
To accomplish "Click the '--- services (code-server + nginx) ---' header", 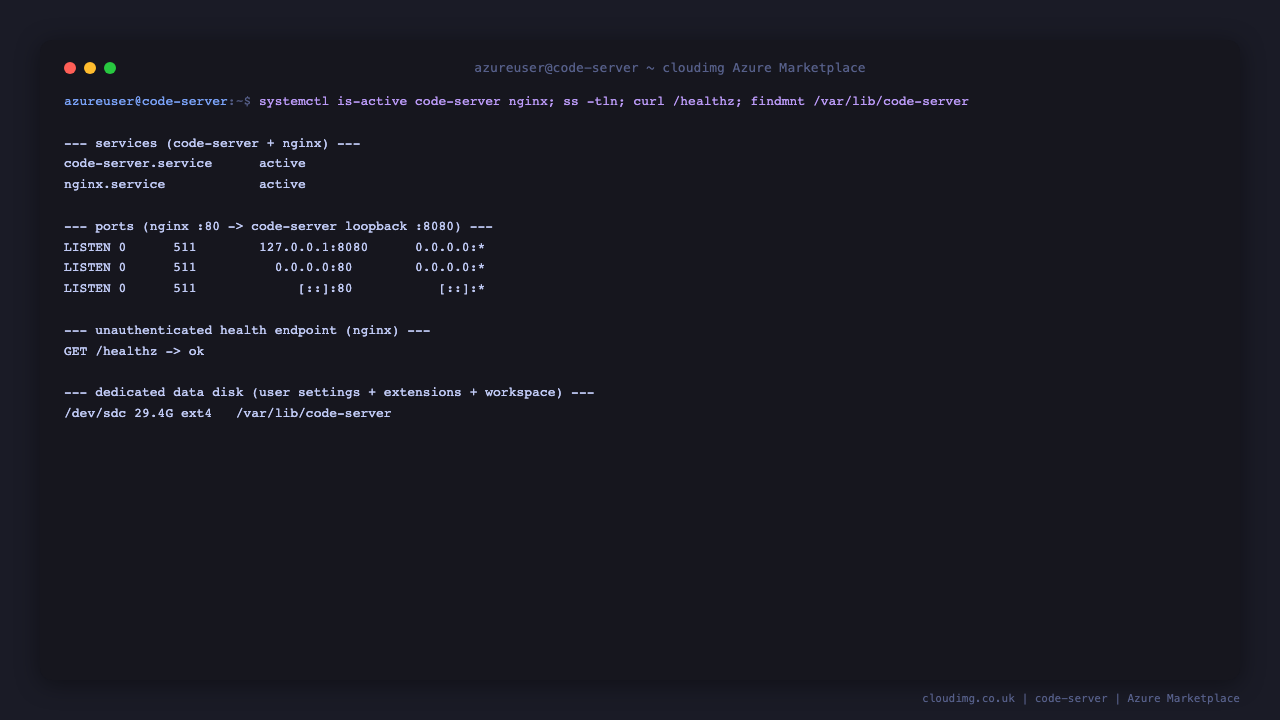I will pyautogui.click(x=212, y=143).
